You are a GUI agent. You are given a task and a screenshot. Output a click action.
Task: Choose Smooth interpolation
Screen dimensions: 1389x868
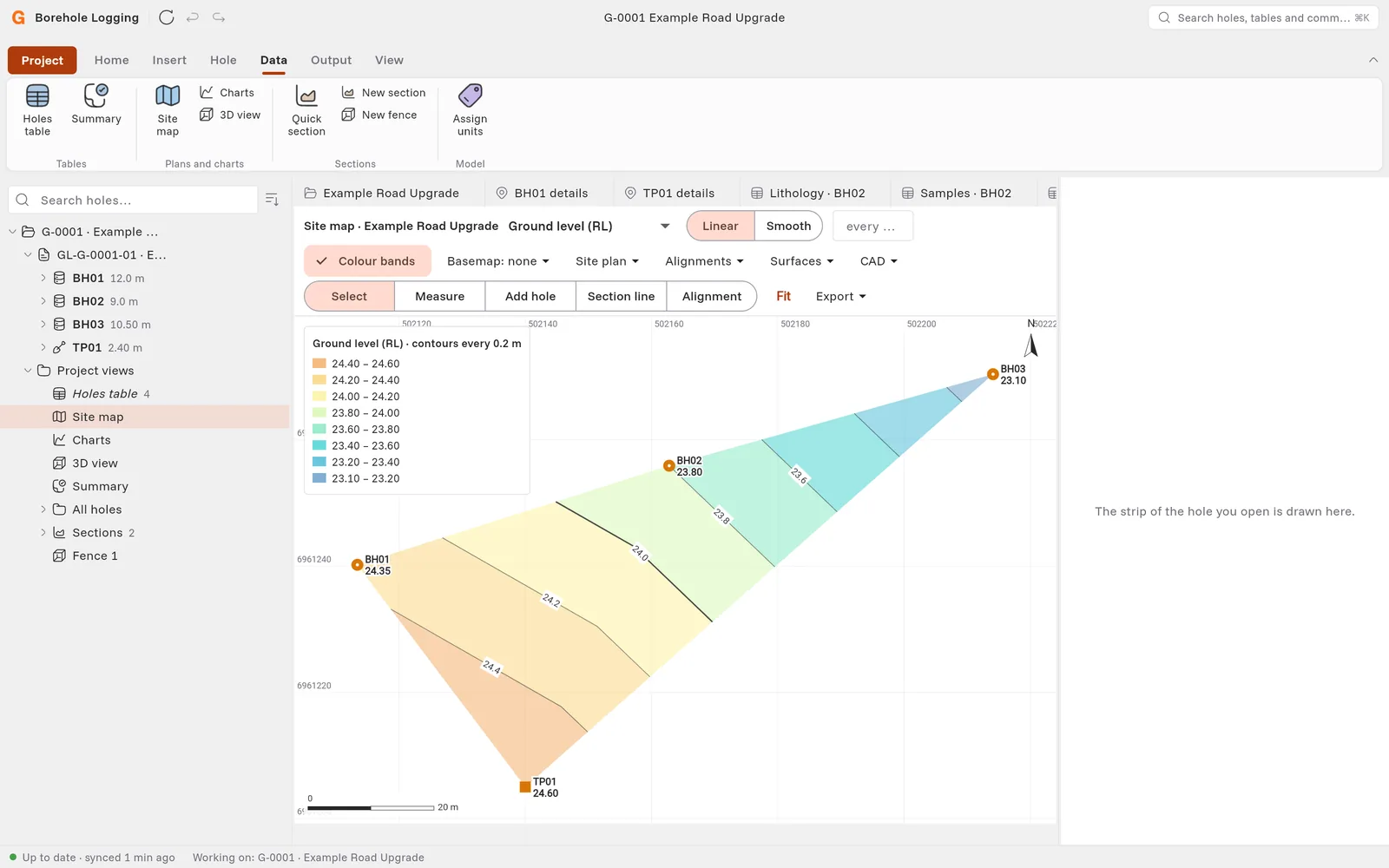[x=788, y=226]
